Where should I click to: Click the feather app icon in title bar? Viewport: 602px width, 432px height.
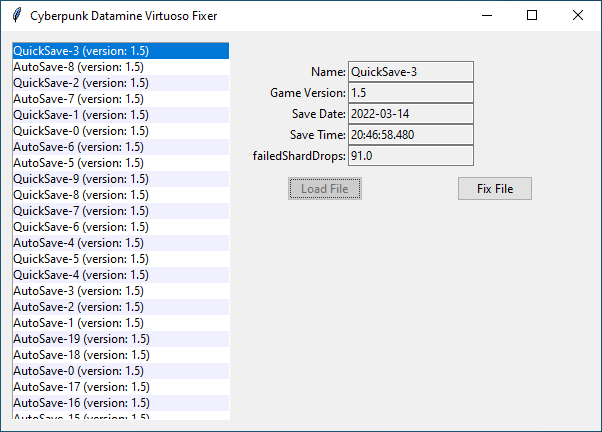point(17,15)
